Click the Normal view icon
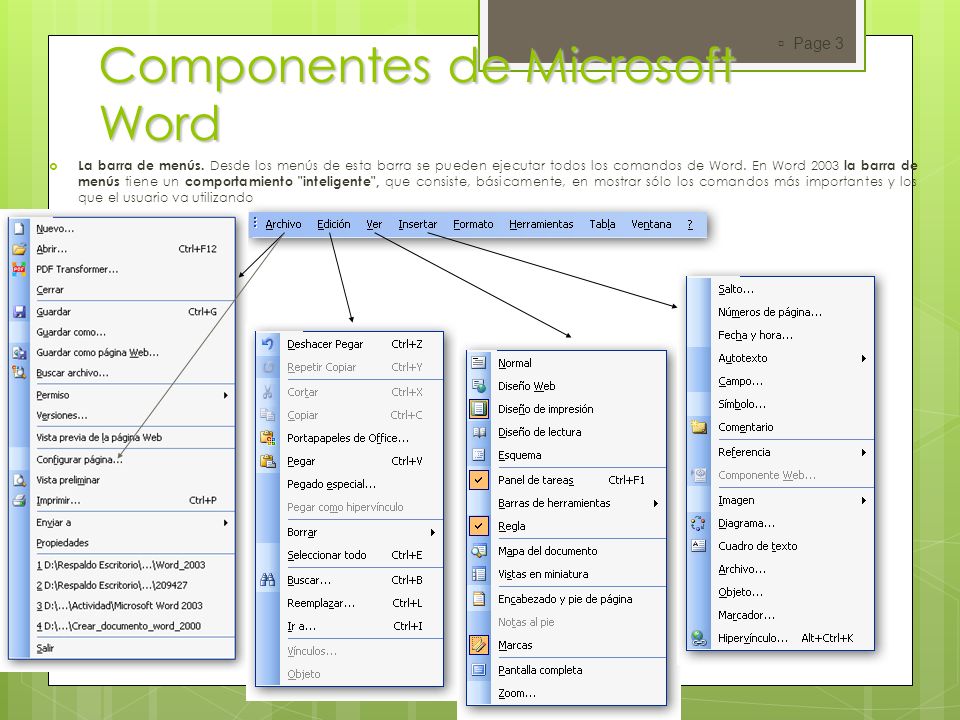The image size is (960, 720). (x=479, y=362)
